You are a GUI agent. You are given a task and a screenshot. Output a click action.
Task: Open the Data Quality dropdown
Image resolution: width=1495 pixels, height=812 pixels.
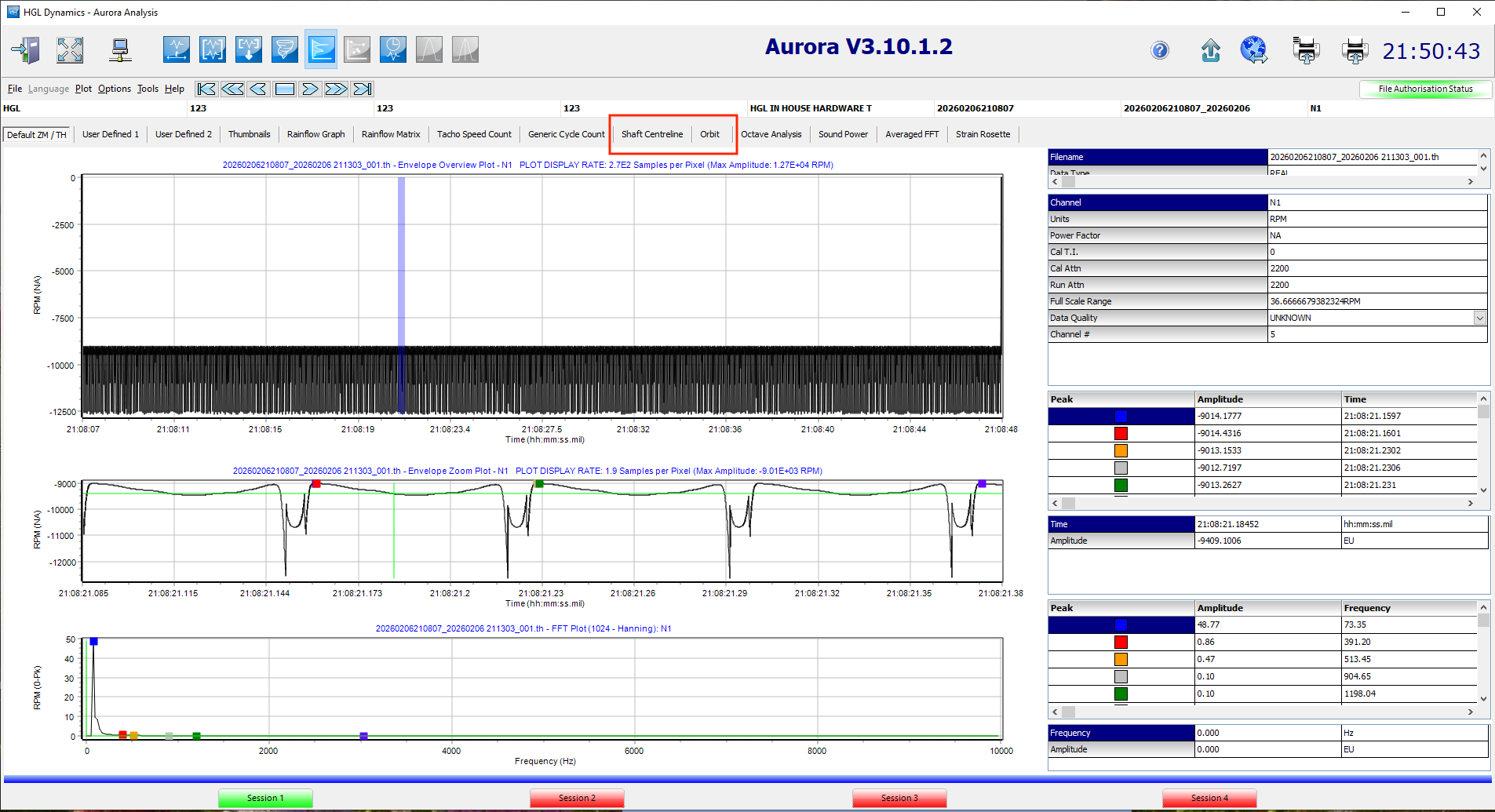1479,318
